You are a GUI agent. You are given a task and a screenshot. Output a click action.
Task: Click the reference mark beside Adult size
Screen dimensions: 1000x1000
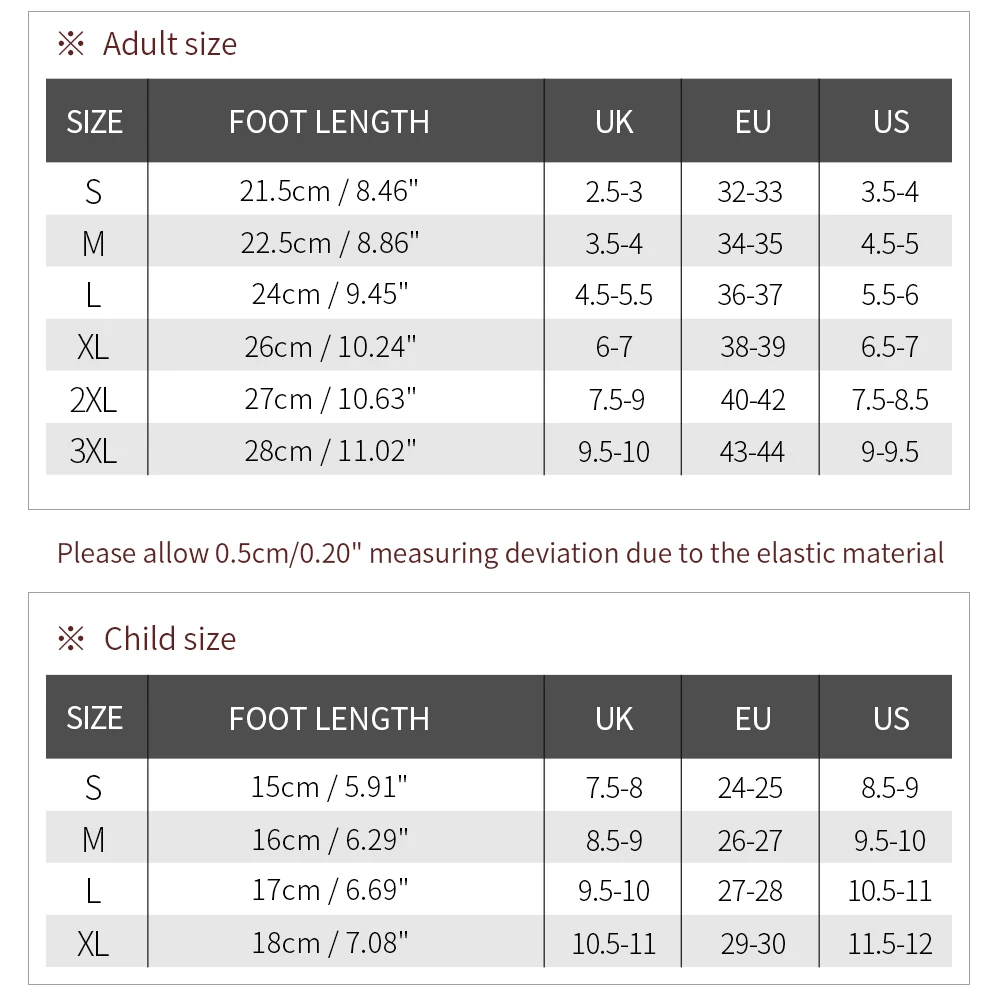(71, 45)
